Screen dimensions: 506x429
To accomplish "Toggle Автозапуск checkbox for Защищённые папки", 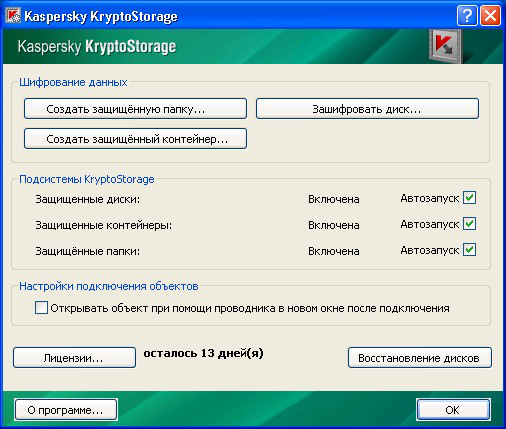I will coord(469,250).
